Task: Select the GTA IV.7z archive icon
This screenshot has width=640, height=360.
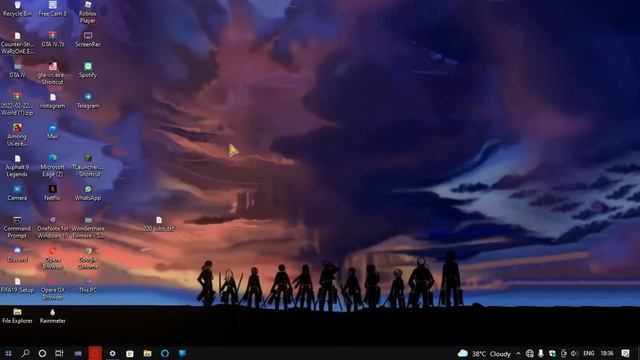Action: [53, 40]
